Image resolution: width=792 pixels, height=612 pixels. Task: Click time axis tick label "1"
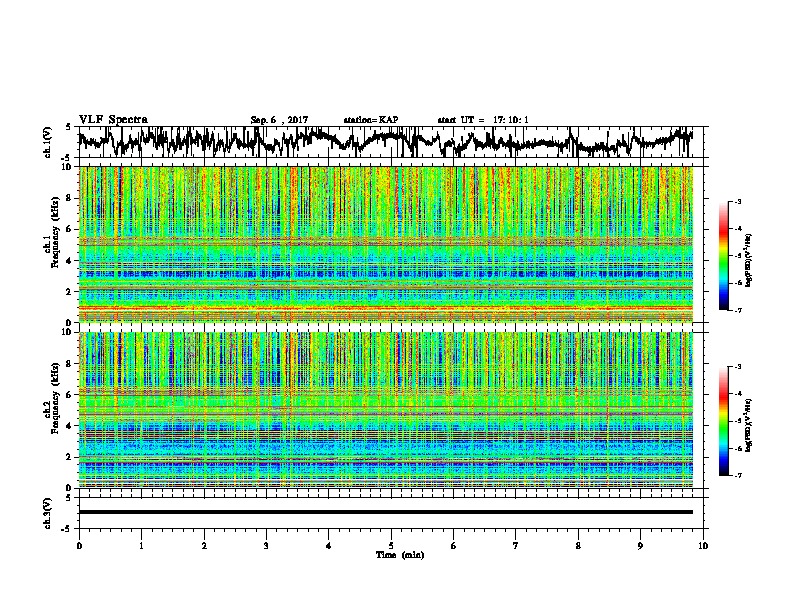(x=141, y=546)
